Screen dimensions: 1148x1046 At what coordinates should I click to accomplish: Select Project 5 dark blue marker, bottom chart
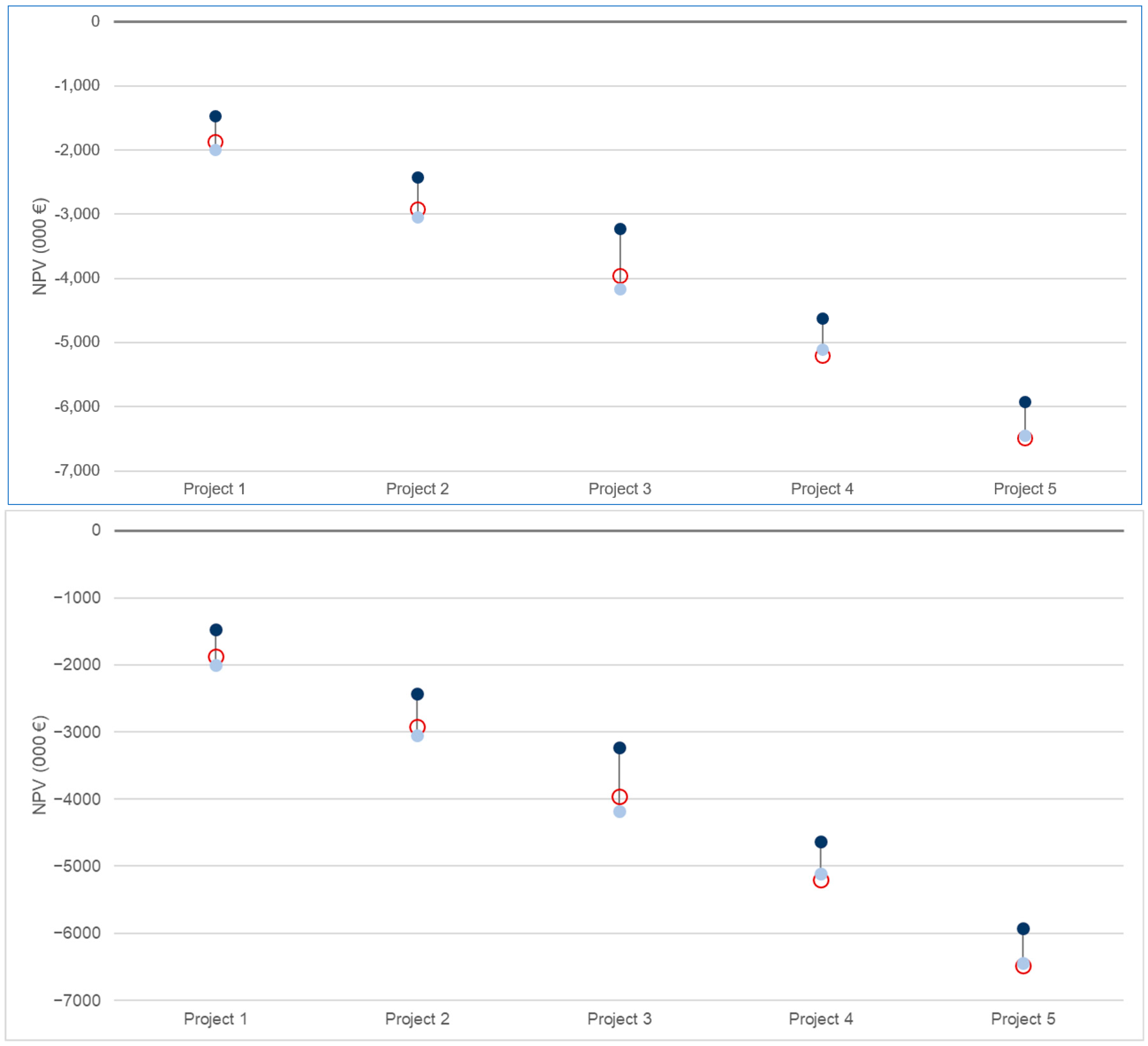tap(1023, 929)
